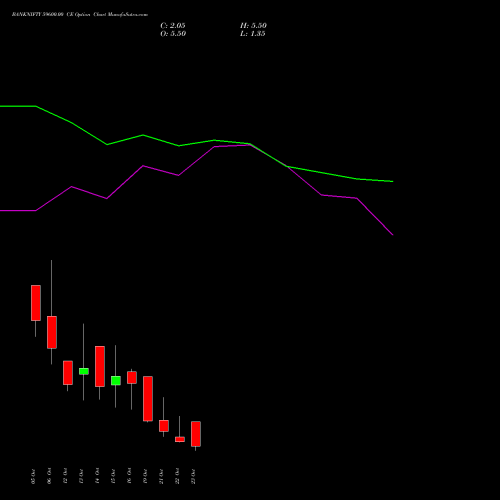Click the 14 Oct date label
This screenshot has width=500, height=500.
97,476
